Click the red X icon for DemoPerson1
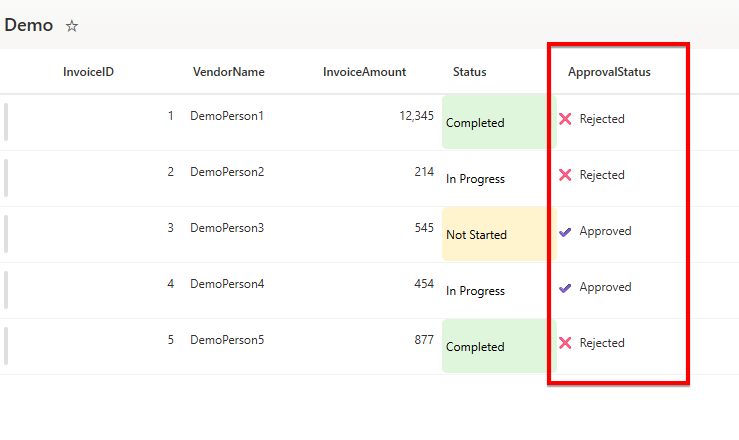 click(565, 119)
